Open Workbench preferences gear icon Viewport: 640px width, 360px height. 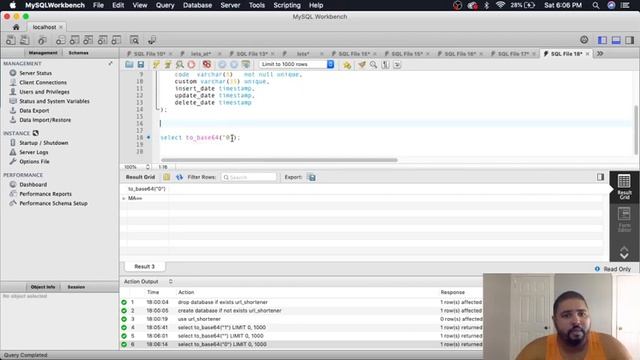pos(584,40)
